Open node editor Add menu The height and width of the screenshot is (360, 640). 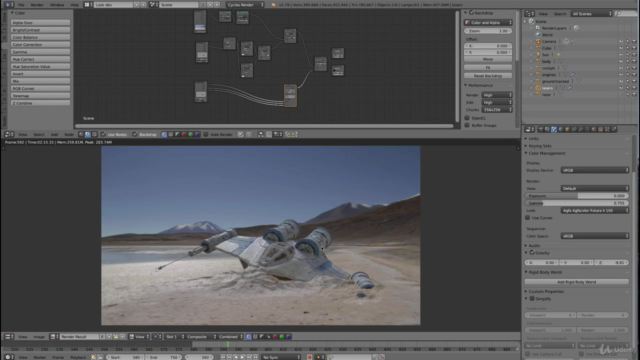54,134
